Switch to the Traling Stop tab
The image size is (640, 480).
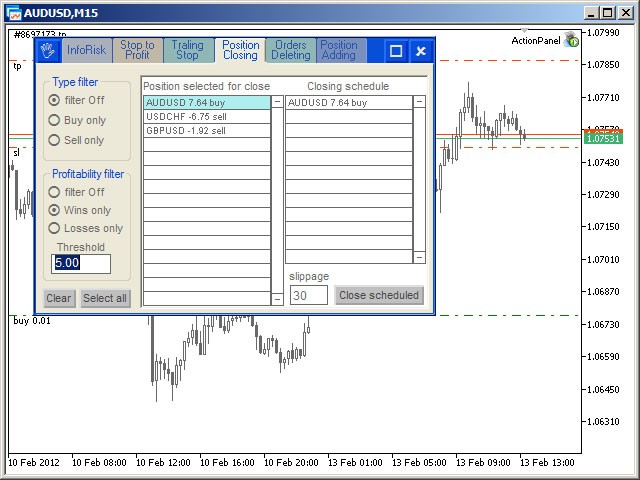click(x=188, y=50)
